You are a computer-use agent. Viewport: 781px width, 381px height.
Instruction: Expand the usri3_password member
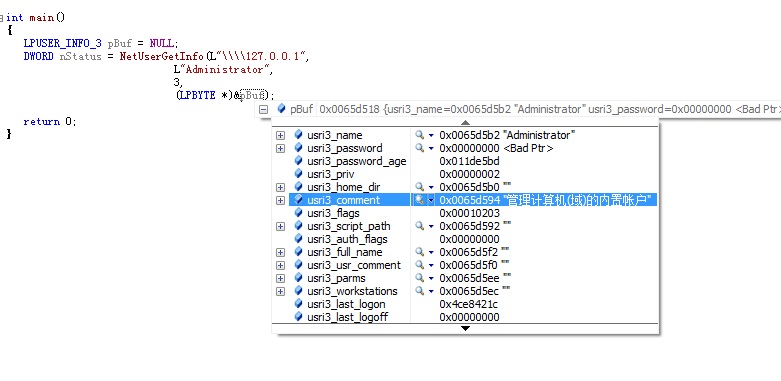pyautogui.click(x=280, y=148)
